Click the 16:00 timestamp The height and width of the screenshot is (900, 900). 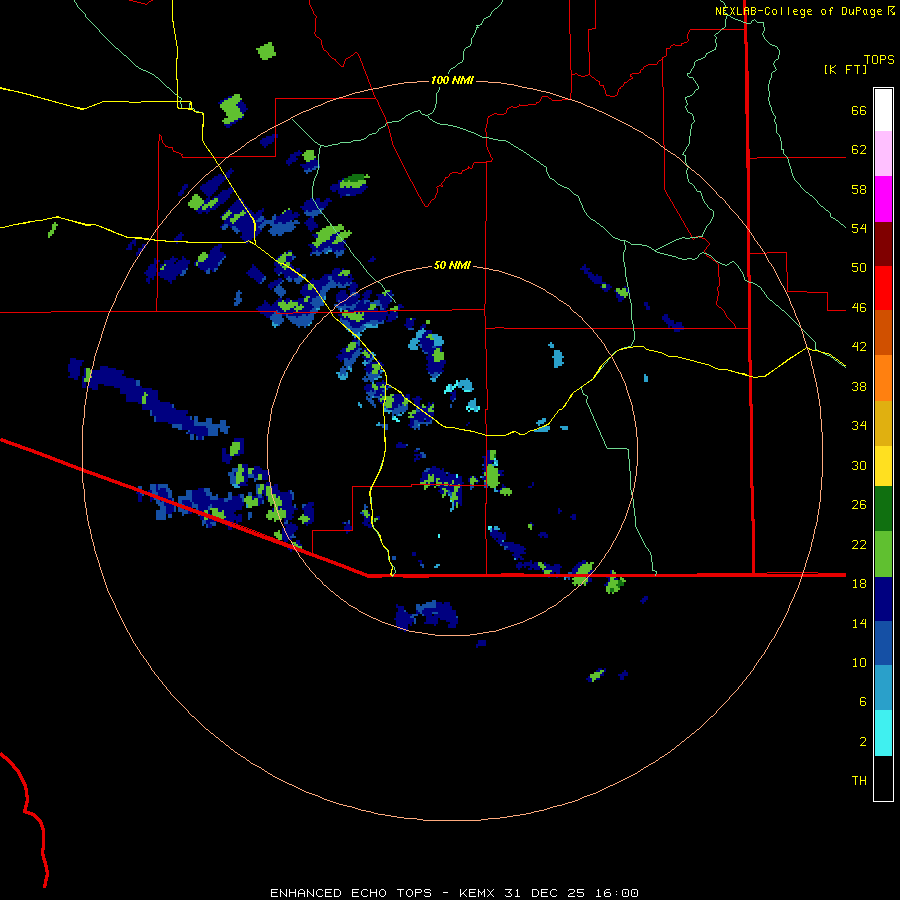click(x=616, y=893)
